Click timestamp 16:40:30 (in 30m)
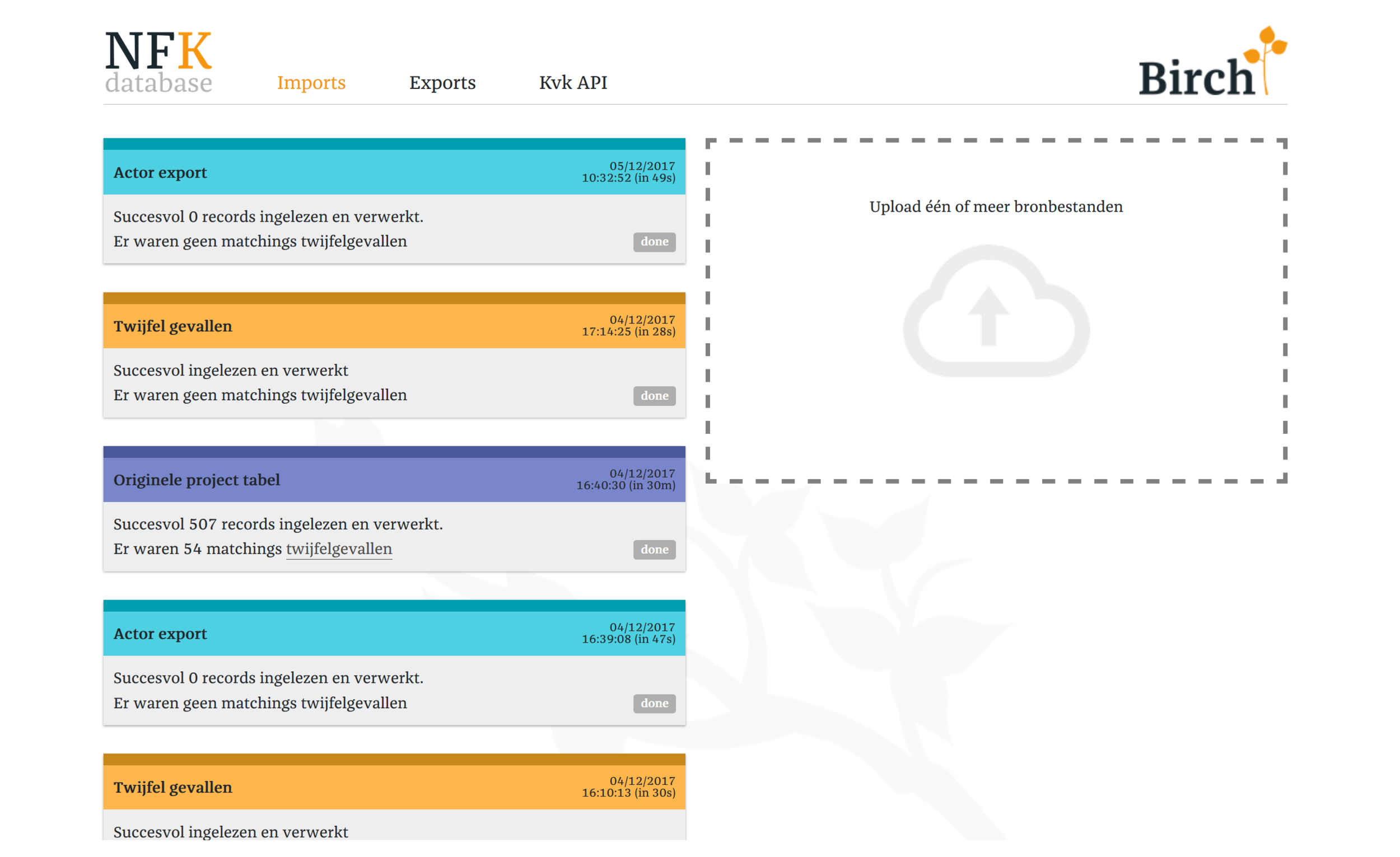Screen dimensions: 1400x857 point(626,485)
